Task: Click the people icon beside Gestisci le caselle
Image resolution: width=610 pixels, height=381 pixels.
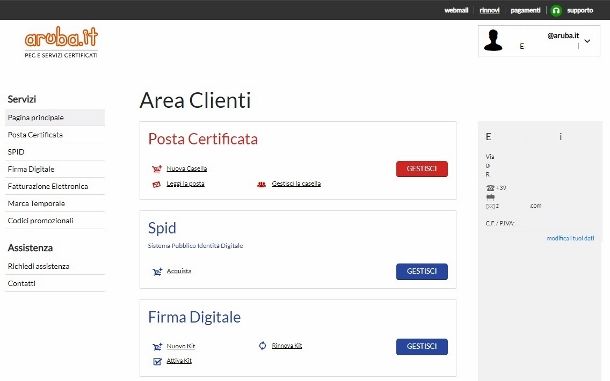Action: tap(261, 184)
